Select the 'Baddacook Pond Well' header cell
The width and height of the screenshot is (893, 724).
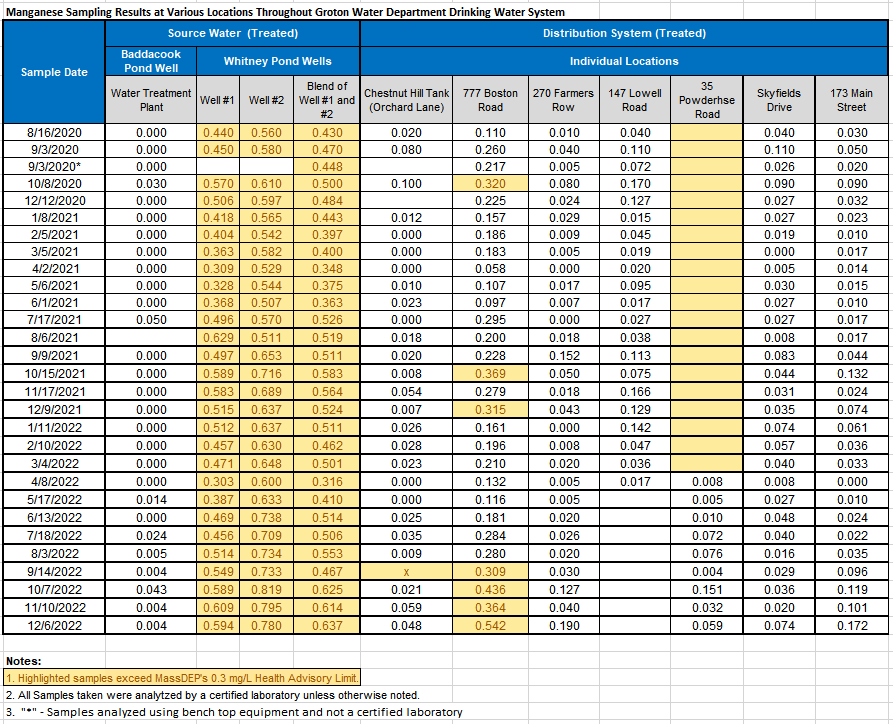pos(151,61)
